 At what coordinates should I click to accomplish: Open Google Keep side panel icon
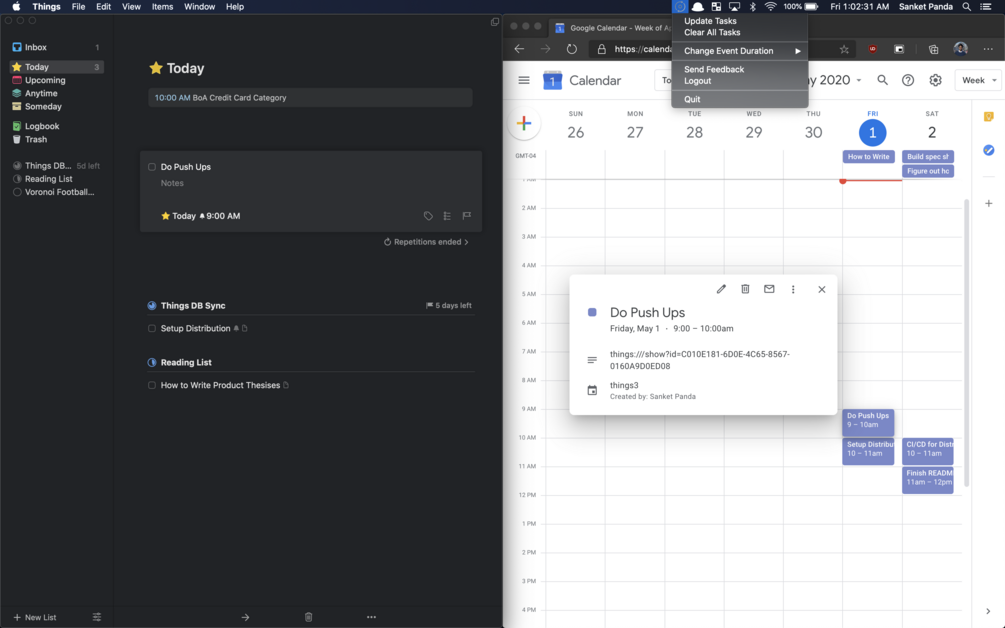pyautogui.click(x=988, y=117)
